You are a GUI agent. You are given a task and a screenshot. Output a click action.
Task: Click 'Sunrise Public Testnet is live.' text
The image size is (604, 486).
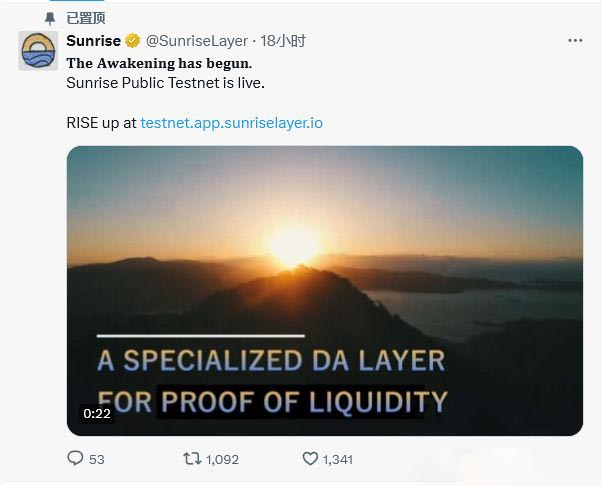pyautogui.click(x=166, y=83)
